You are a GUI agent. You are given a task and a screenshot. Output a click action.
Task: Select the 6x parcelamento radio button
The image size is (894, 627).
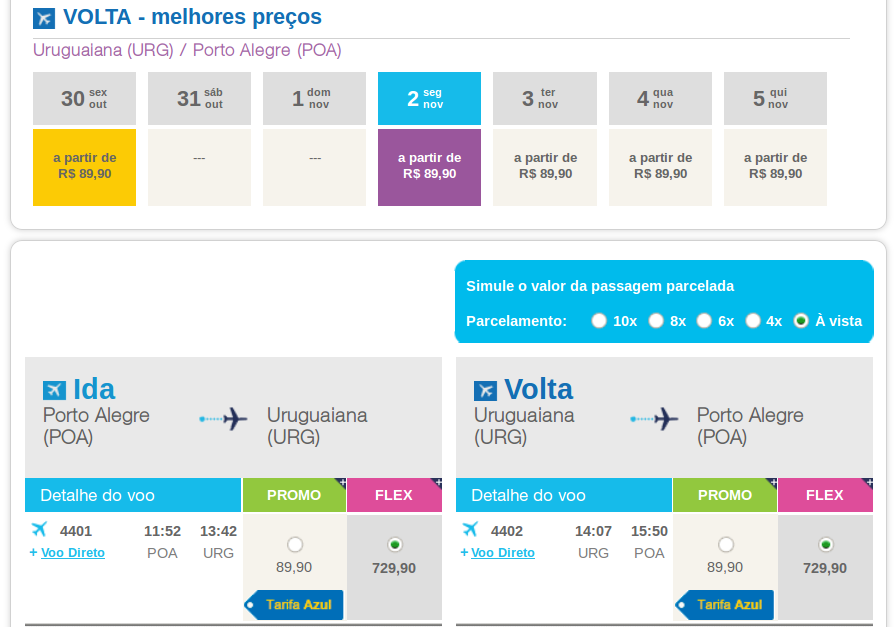point(704,321)
